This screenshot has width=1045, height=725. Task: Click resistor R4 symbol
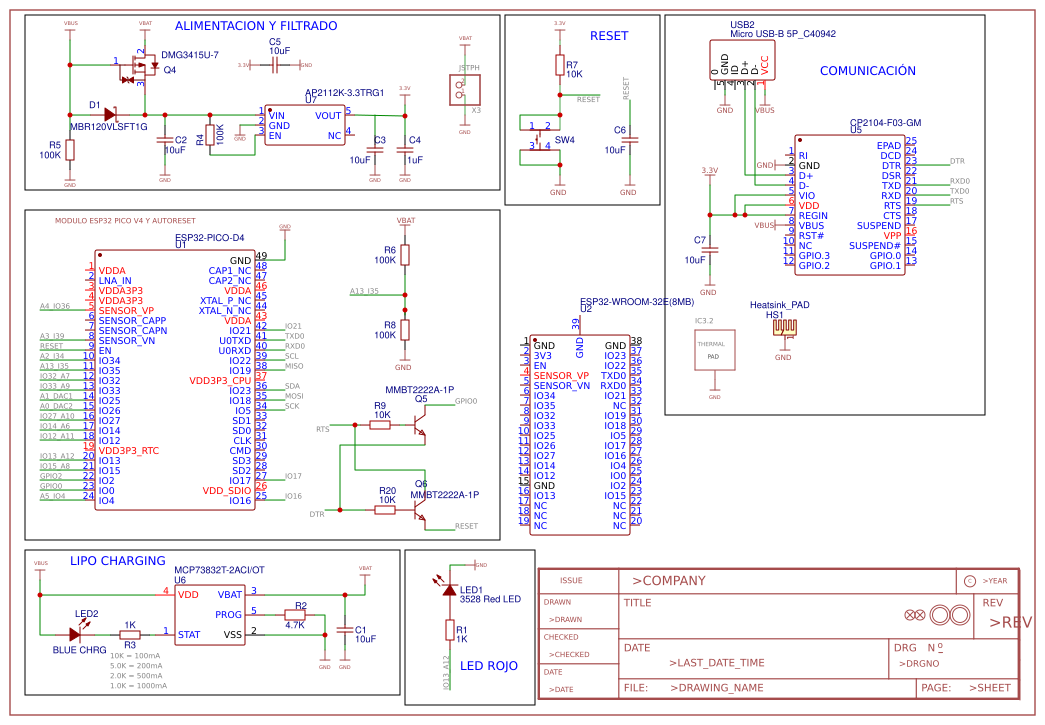210,135
